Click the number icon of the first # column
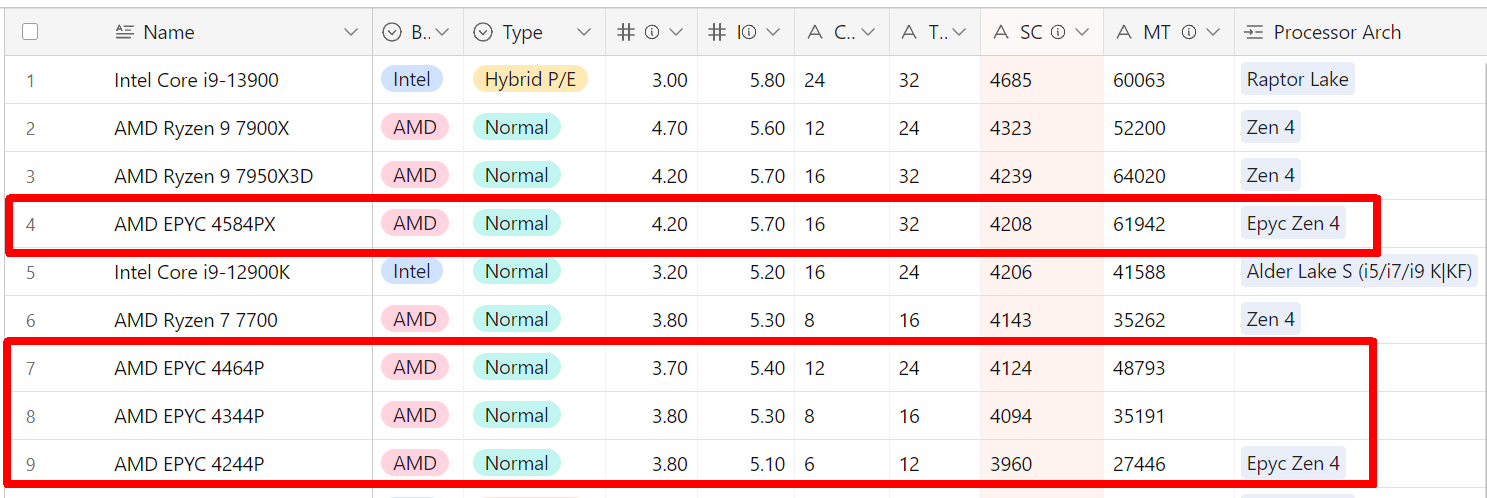 point(626,32)
